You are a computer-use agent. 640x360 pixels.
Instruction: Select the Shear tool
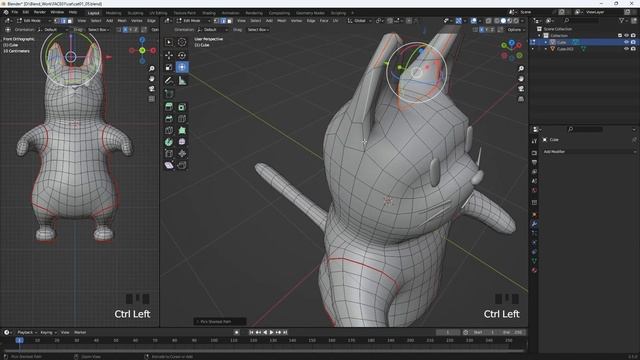tap(169, 165)
